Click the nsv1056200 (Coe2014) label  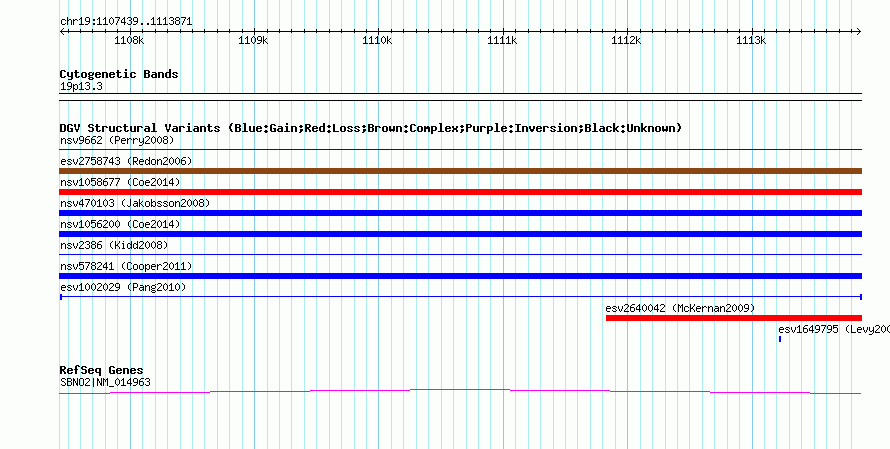point(120,224)
